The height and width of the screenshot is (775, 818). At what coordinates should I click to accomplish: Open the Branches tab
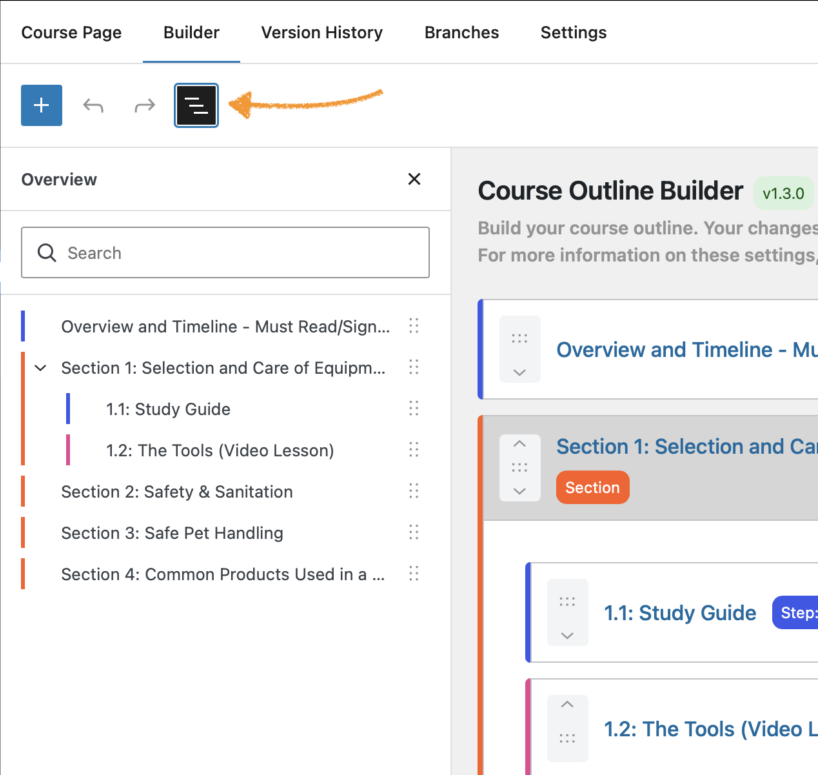click(x=462, y=32)
